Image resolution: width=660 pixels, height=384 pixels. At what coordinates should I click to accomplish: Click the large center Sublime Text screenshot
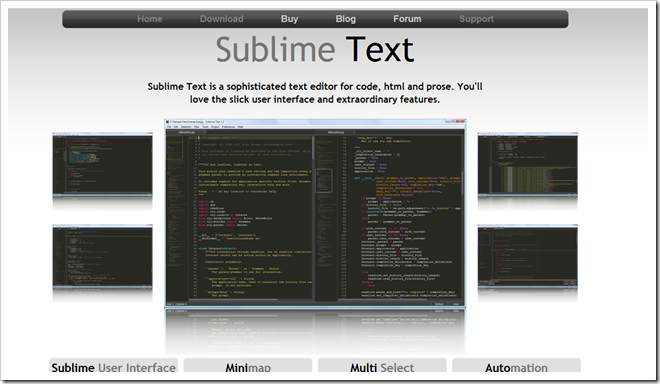315,213
